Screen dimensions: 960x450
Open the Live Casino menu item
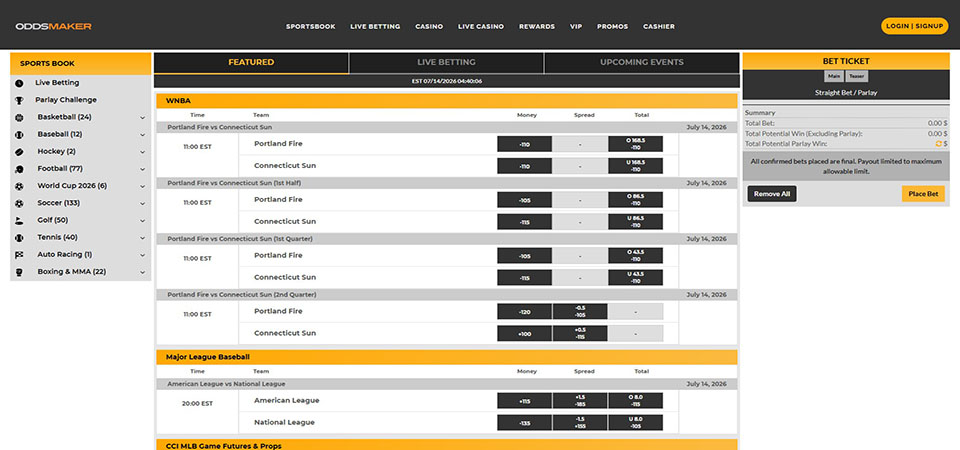click(481, 26)
